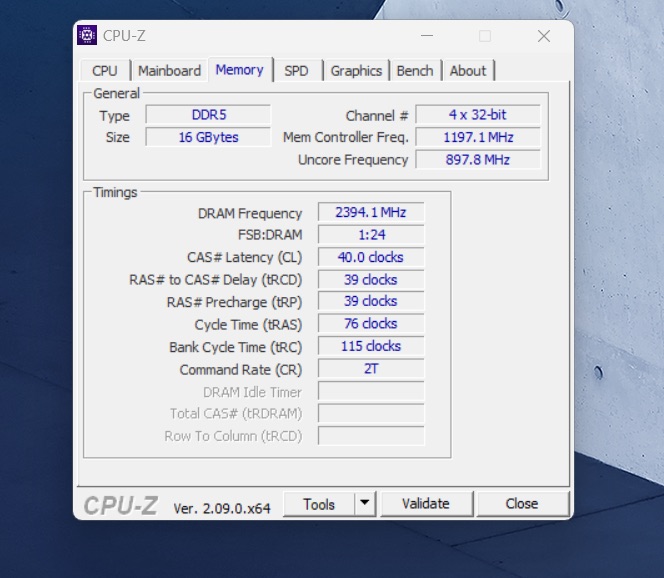The width and height of the screenshot is (664, 578).
Task: Click the 2394.1 MHz DRAM frequency value
Action: (371, 212)
